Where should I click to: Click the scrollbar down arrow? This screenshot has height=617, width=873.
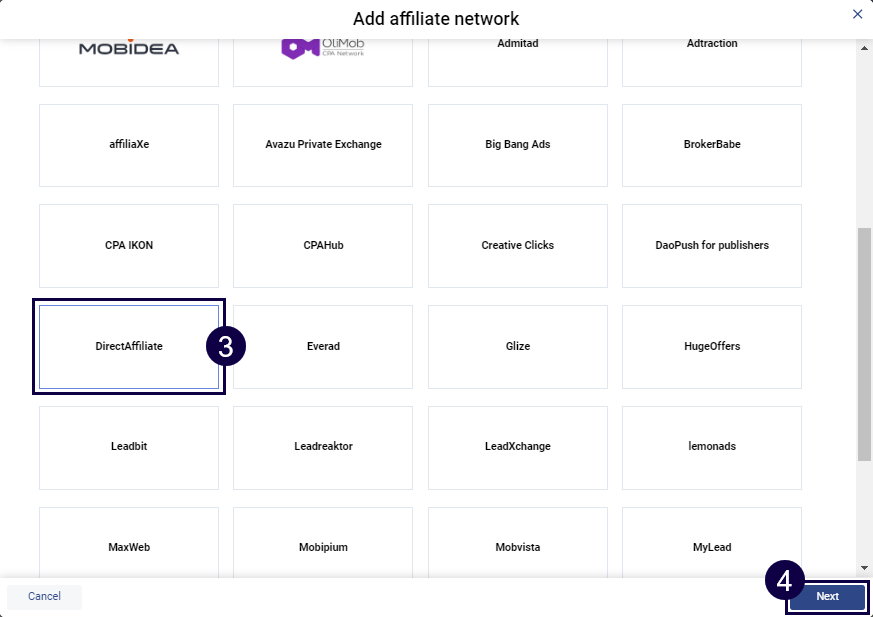coord(864,565)
